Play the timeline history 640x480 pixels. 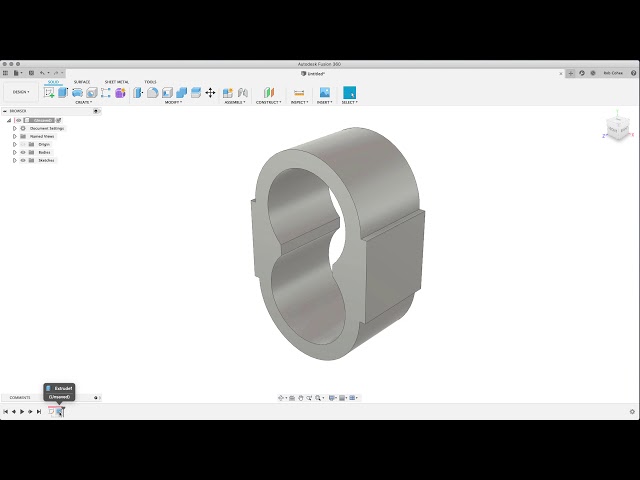22,412
